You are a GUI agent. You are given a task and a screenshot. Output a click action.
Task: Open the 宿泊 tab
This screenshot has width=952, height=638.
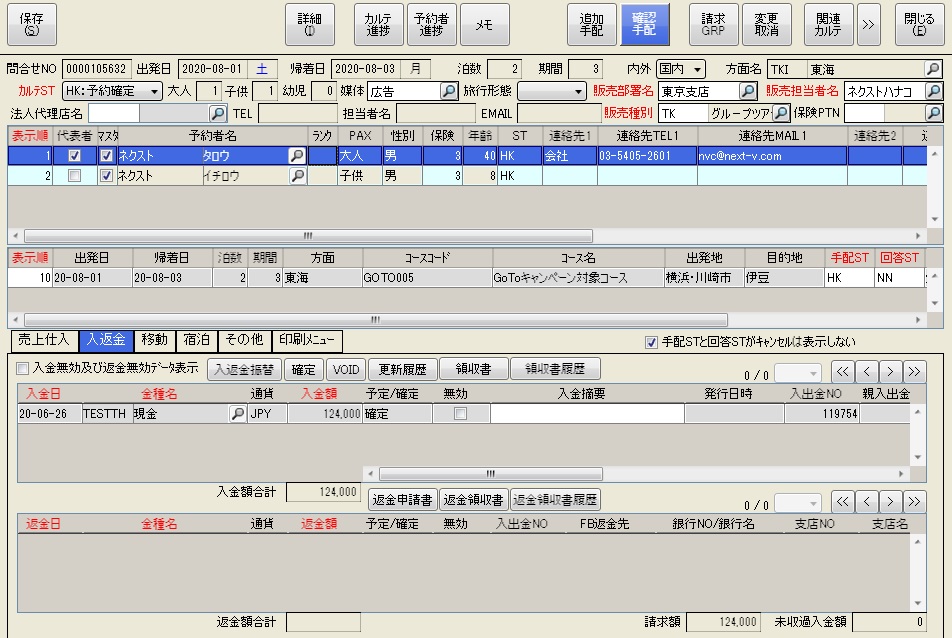197,340
